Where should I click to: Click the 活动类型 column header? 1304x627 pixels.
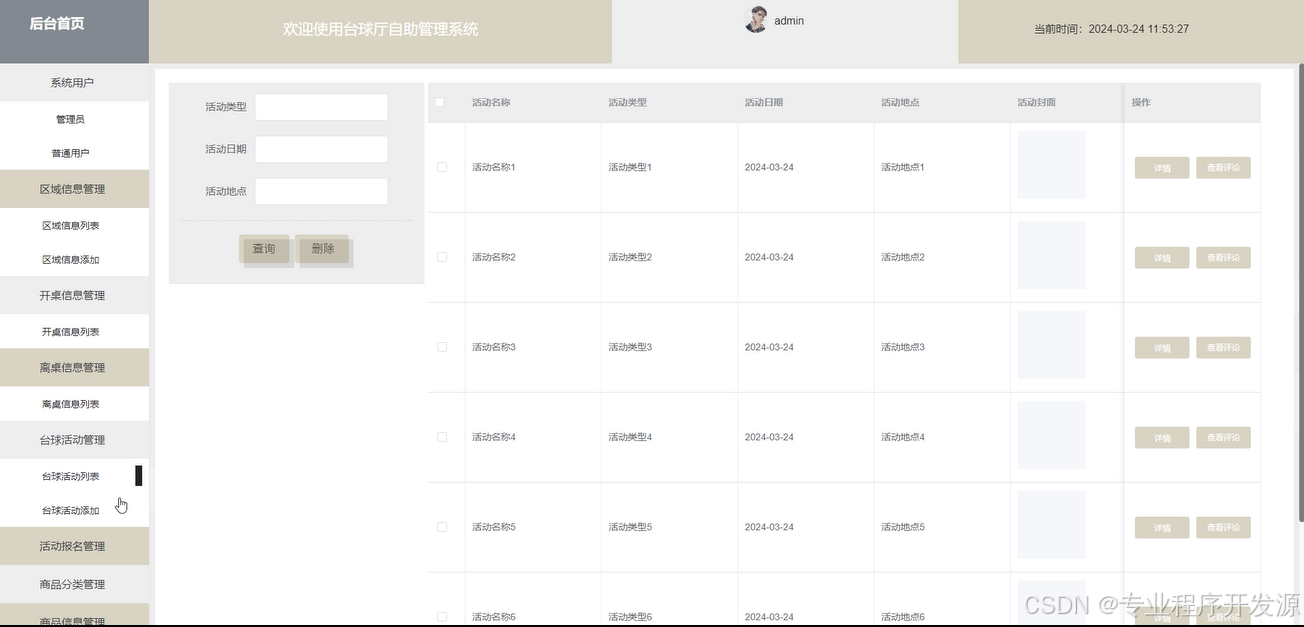627,102
